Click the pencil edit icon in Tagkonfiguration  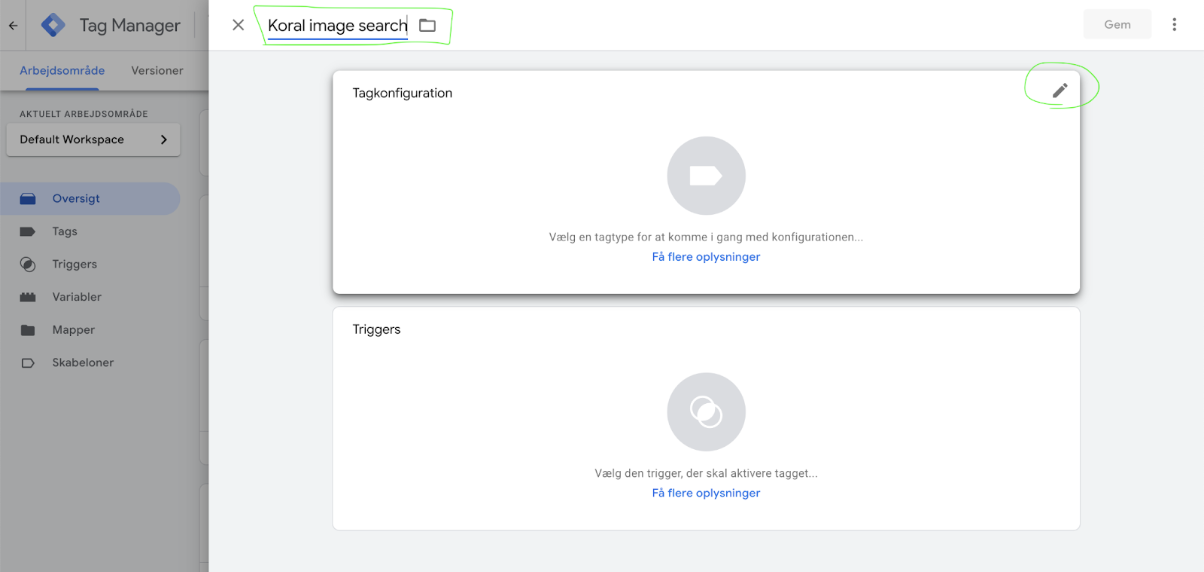click(x=1060, y=91)
